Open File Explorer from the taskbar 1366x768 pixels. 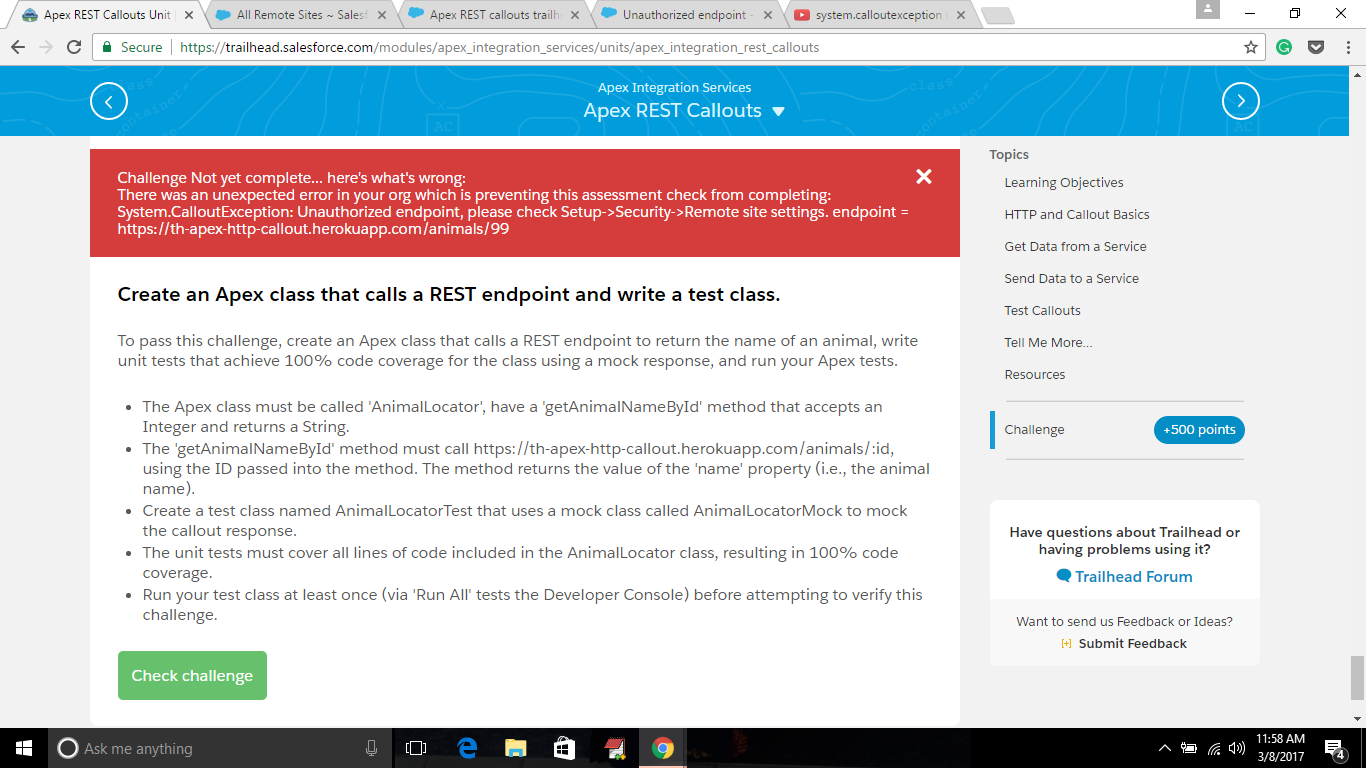coord(515,748)
